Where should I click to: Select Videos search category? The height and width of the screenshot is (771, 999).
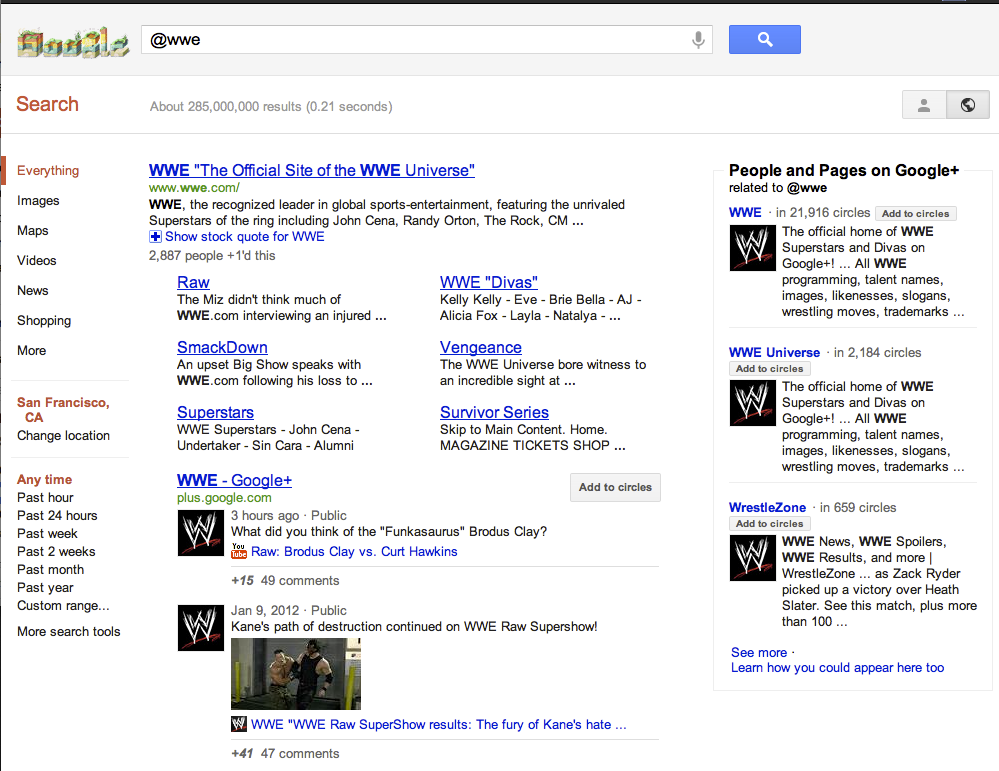(x=36, y=261)
